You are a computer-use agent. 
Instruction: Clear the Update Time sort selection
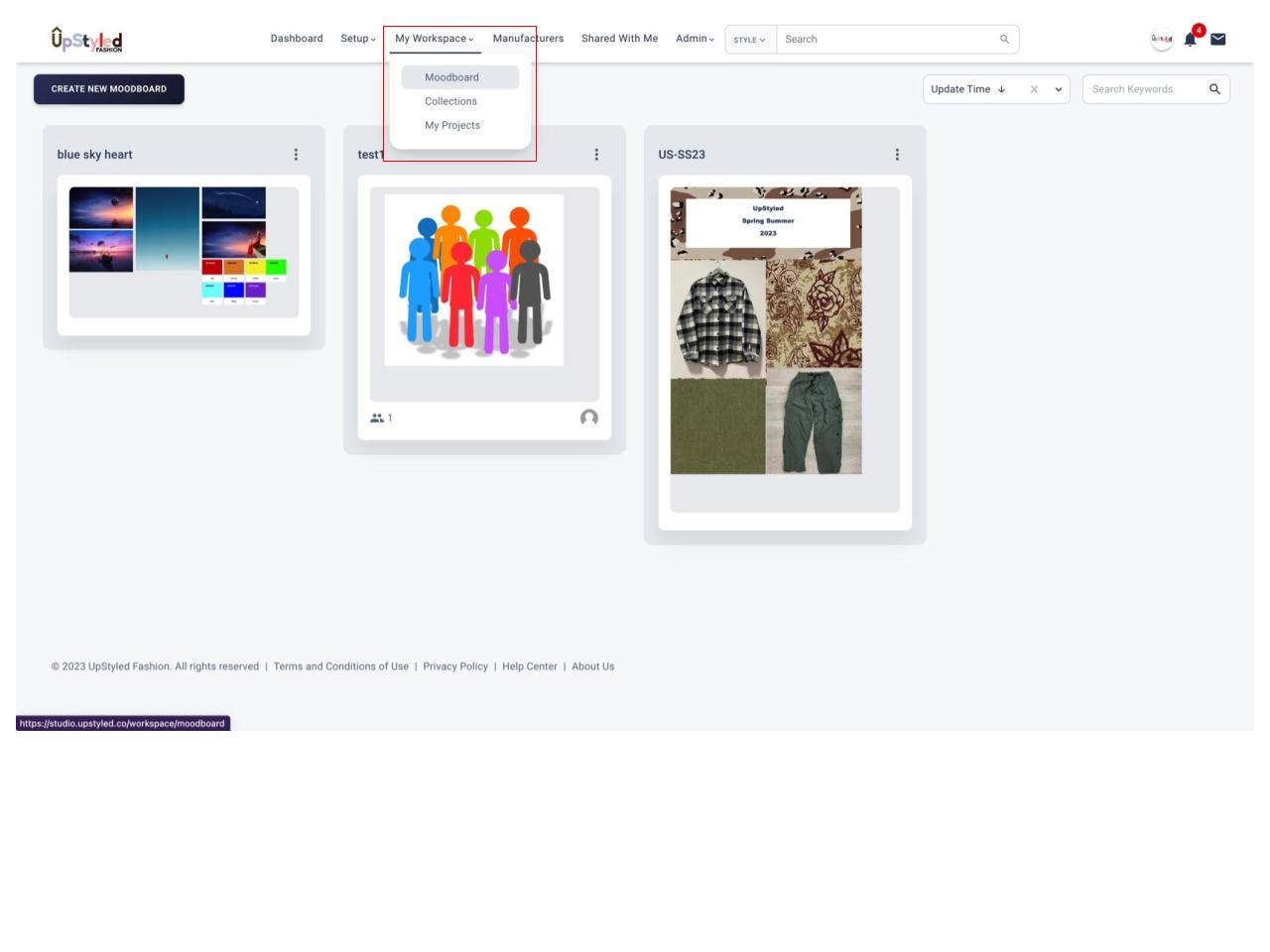1034,89
